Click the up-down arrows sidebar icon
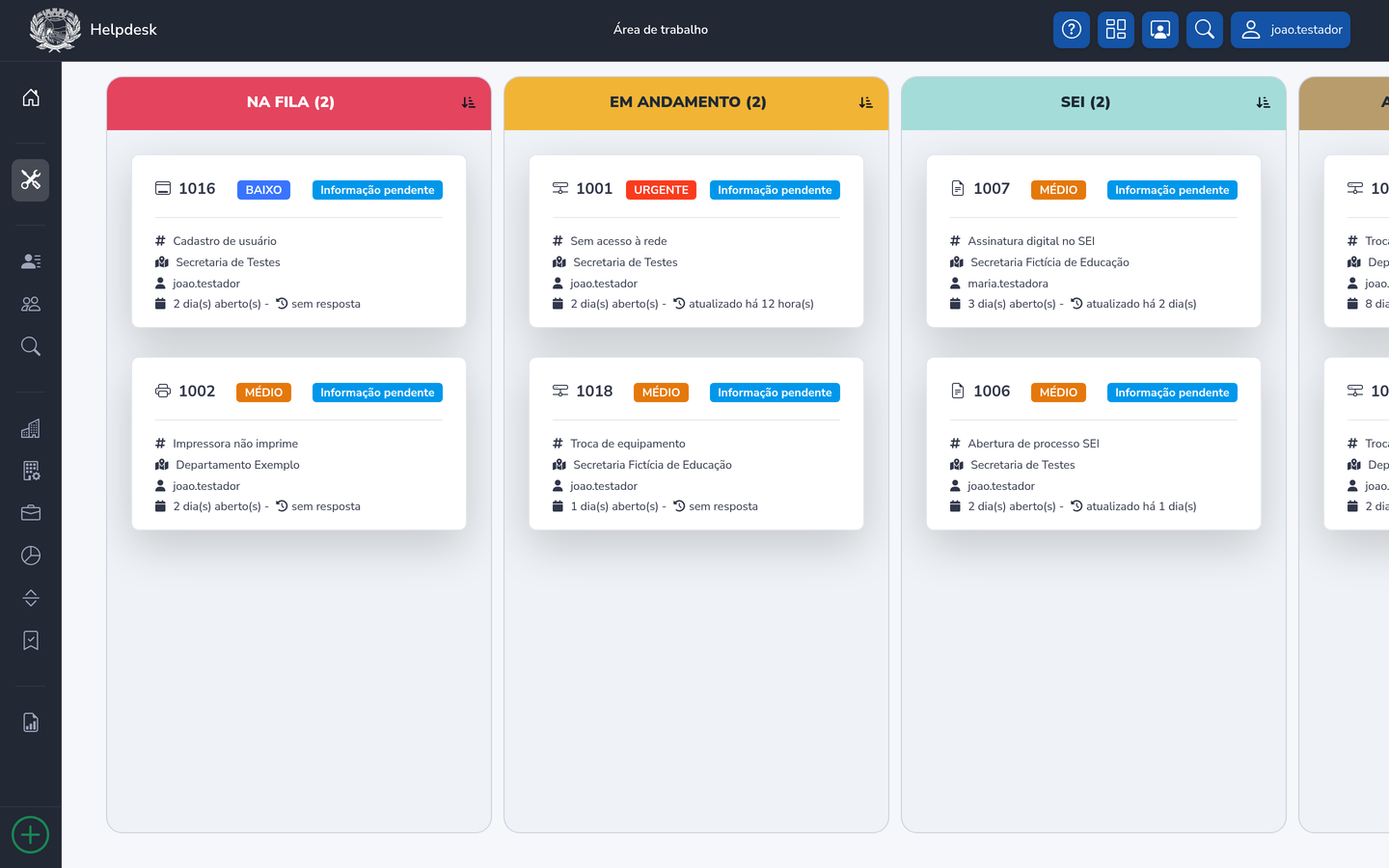 (x=31, y=598)
